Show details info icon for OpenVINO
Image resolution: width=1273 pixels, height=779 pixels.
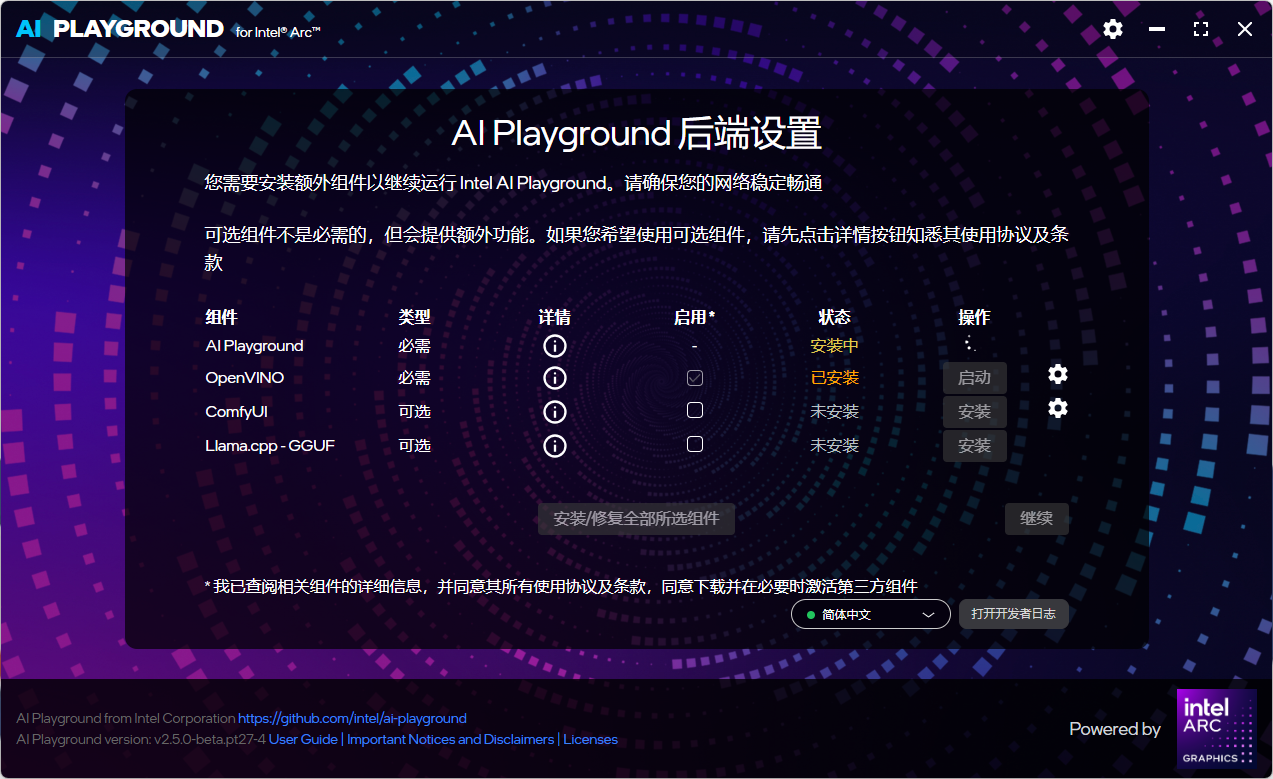pos(555,378)
